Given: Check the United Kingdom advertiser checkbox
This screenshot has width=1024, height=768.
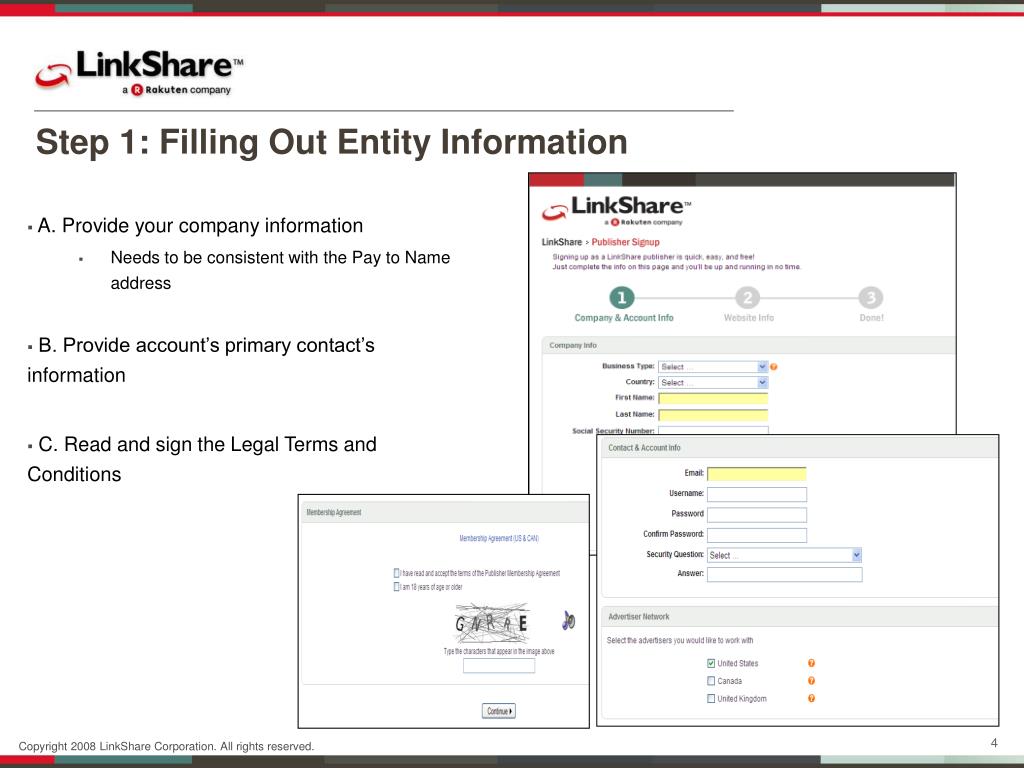Looking at the screenshot, I should 711,698.
